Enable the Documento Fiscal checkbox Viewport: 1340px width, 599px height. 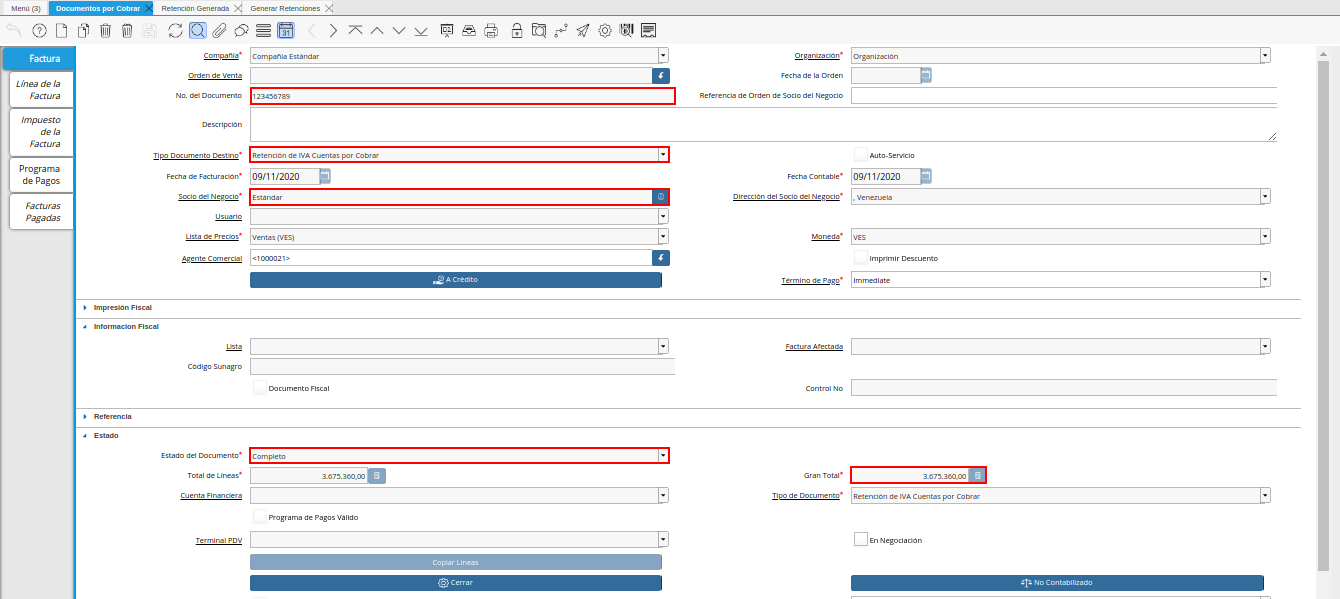(x=260, y=388)
